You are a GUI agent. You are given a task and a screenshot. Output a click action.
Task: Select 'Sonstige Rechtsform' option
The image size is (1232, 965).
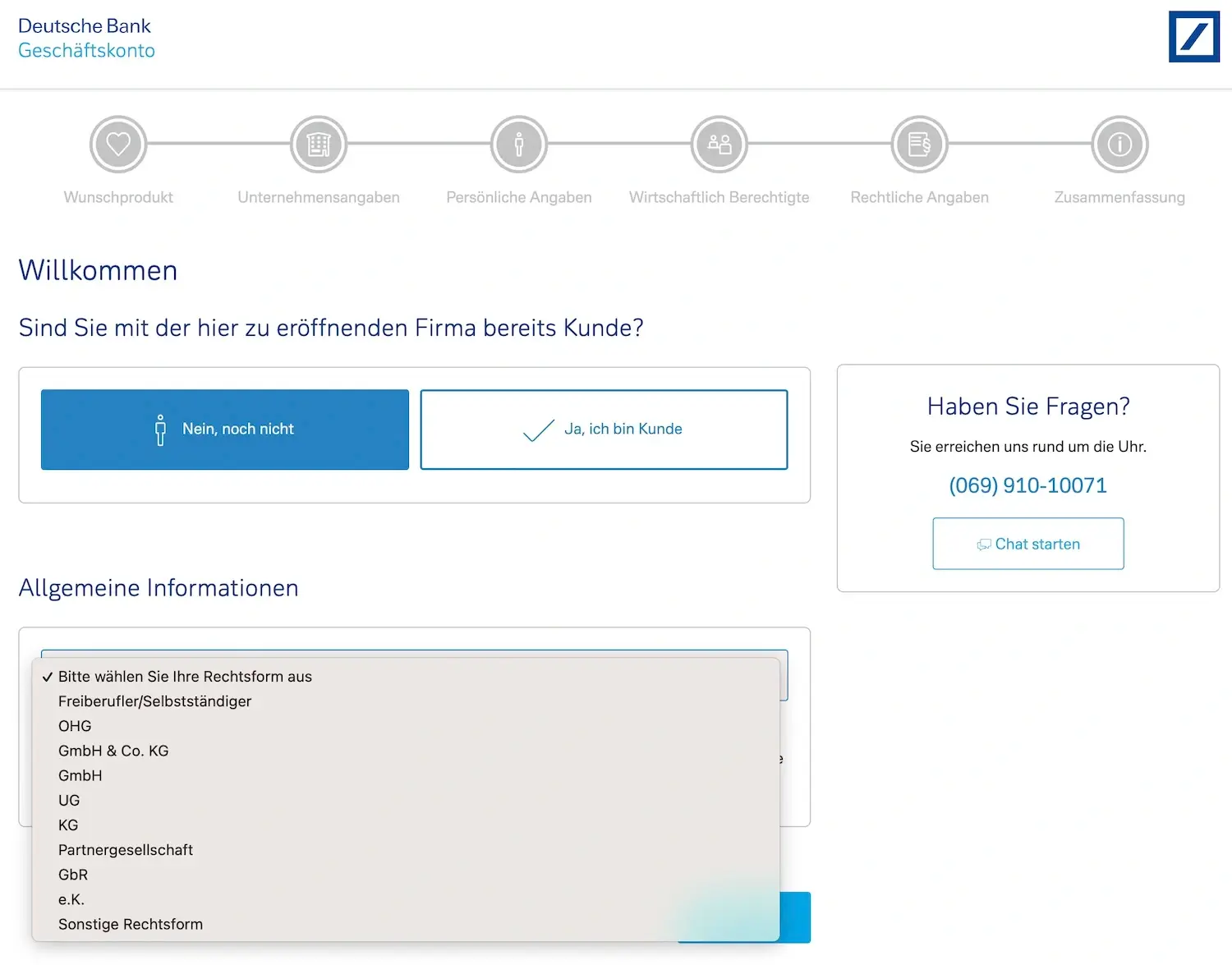pyautogui.click(x=406, y=924)
